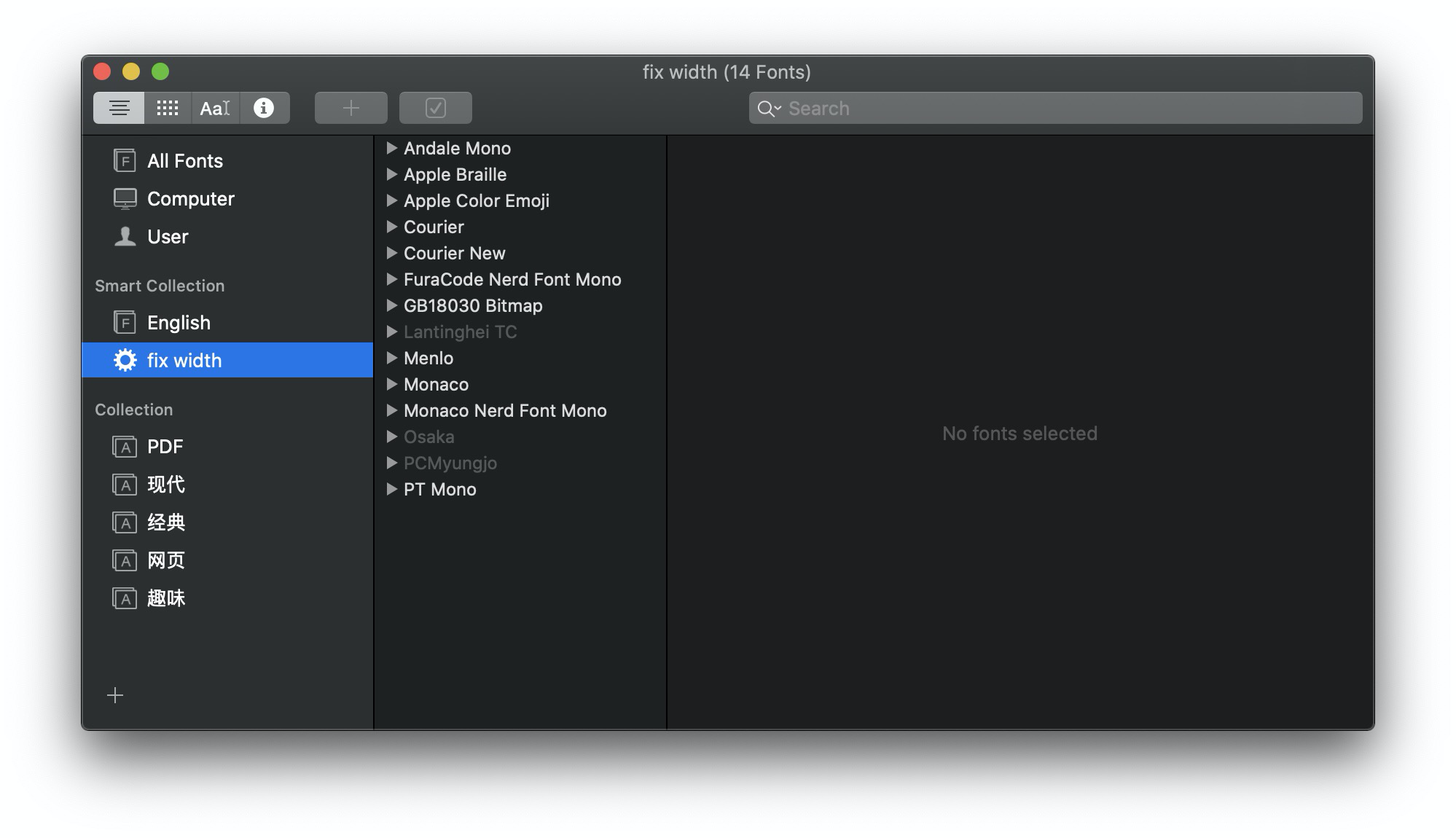The image size is (1456, 838).
Task: Expand the GB18030 Bitmap family
Action: coord(391,305)
